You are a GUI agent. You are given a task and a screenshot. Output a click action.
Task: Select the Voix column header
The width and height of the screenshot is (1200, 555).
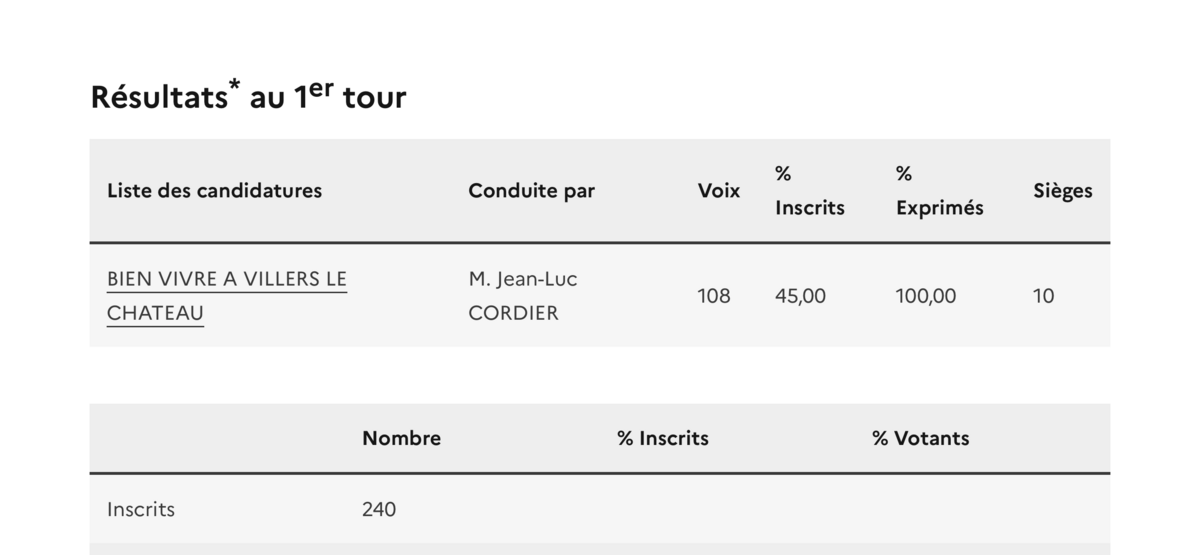coord(718,190)
